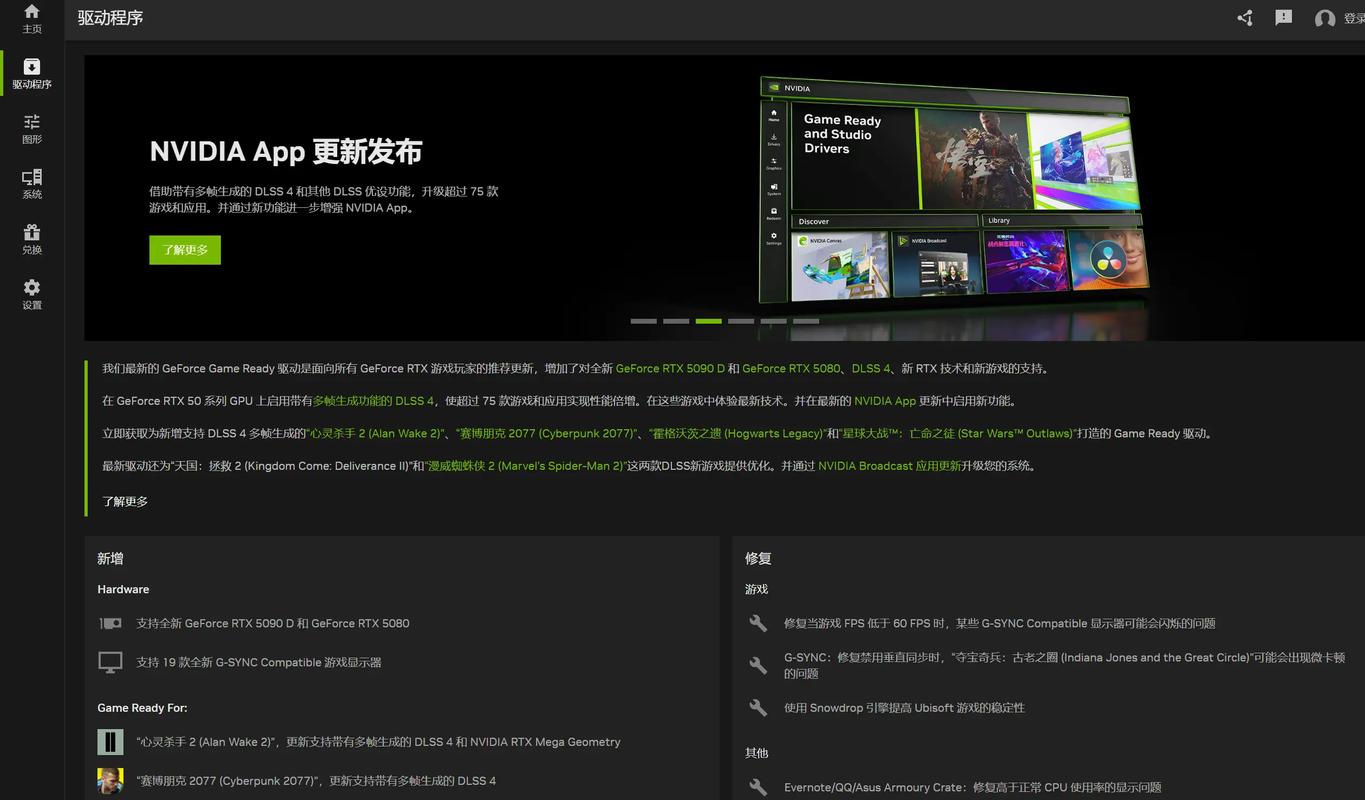1365x800 pixels.
Task: Open the Settings (设置) gear icon
Action: [x=32, y=294]
